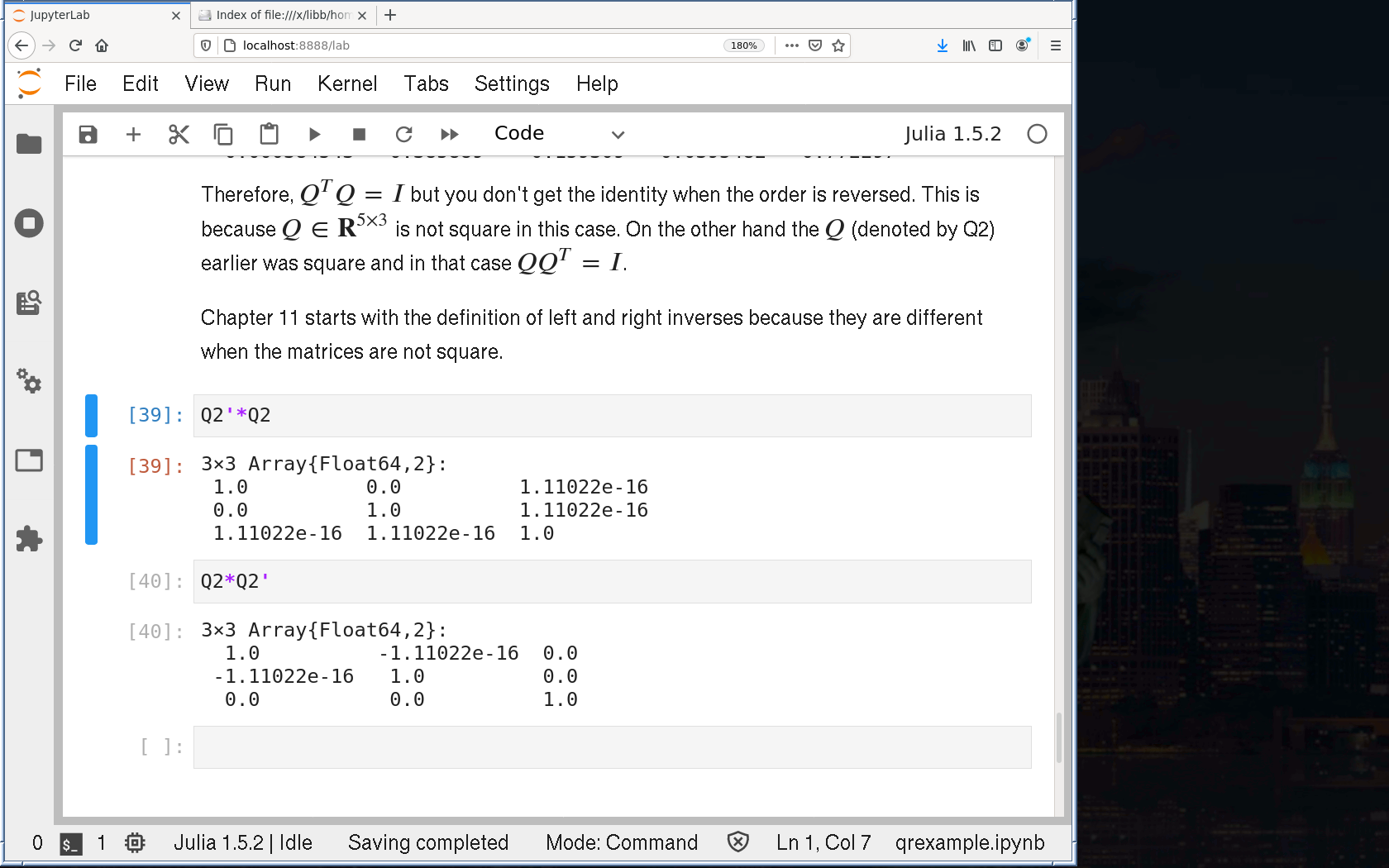Open the page actions three-dots menu
The height and width of the screenshot is (868, 1389).
[x=791, y=45]
